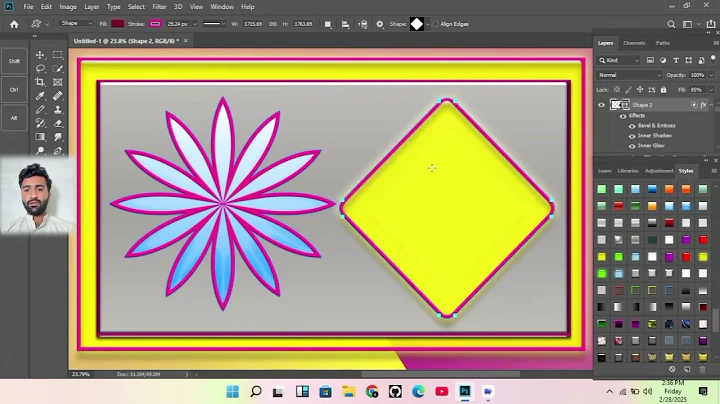Open the Kind filter dropdown
Viewport: 720px width, 404px height.
(619, 60)
